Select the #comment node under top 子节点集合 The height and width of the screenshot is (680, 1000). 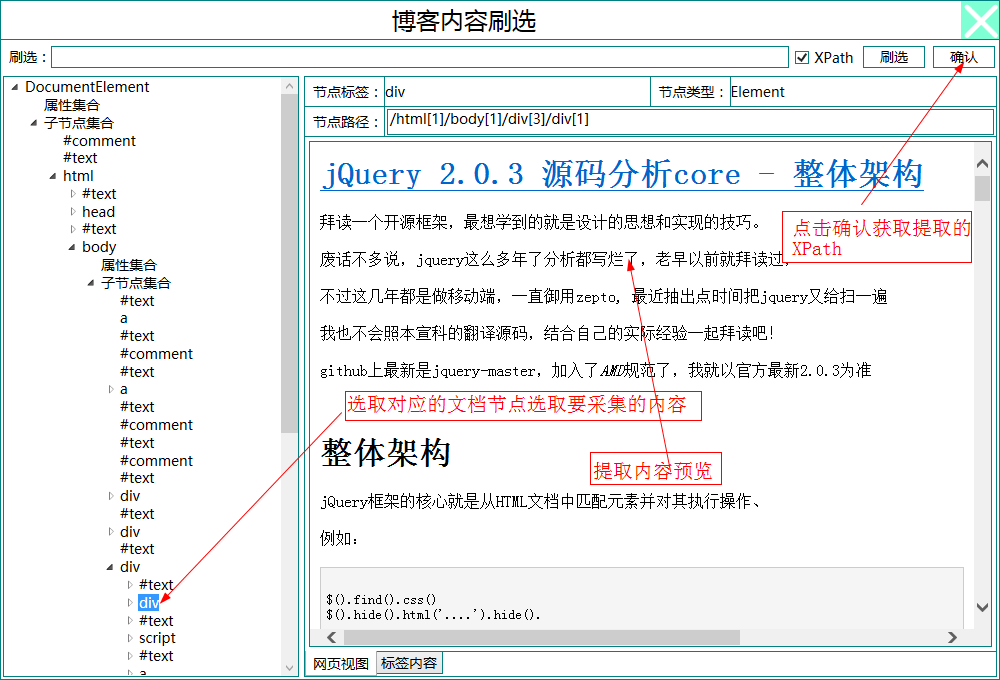99,141
